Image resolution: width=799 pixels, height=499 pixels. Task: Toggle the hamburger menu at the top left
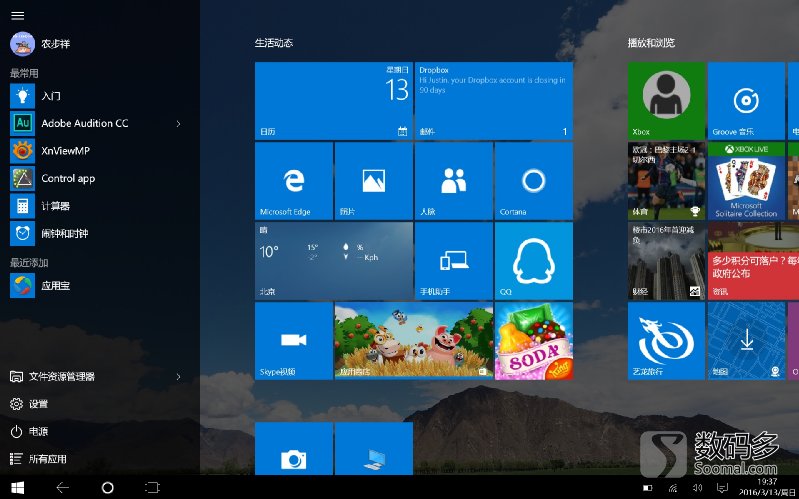pyautogui.click(x=17, y=15)
